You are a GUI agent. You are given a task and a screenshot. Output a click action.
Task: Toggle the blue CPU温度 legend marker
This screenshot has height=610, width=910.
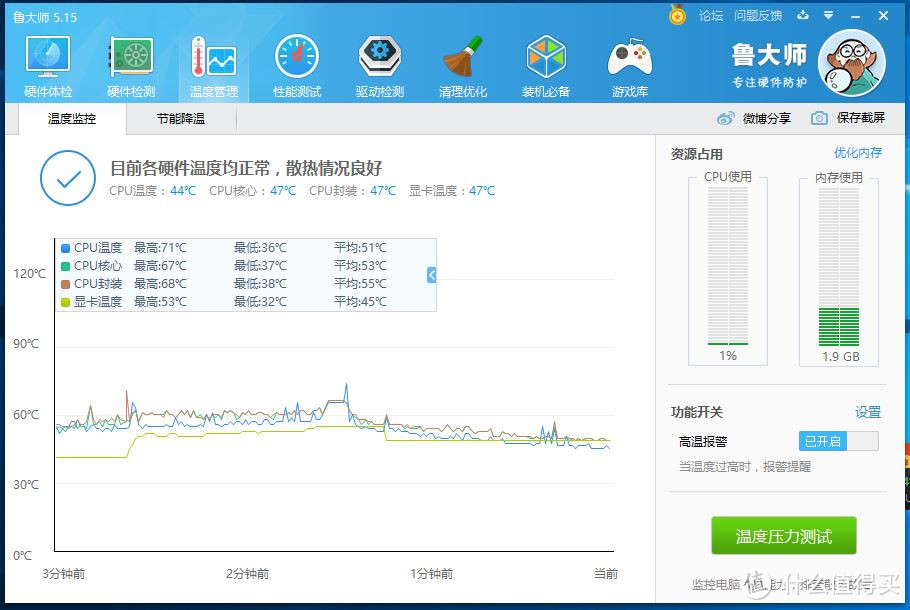pos(66,248)
